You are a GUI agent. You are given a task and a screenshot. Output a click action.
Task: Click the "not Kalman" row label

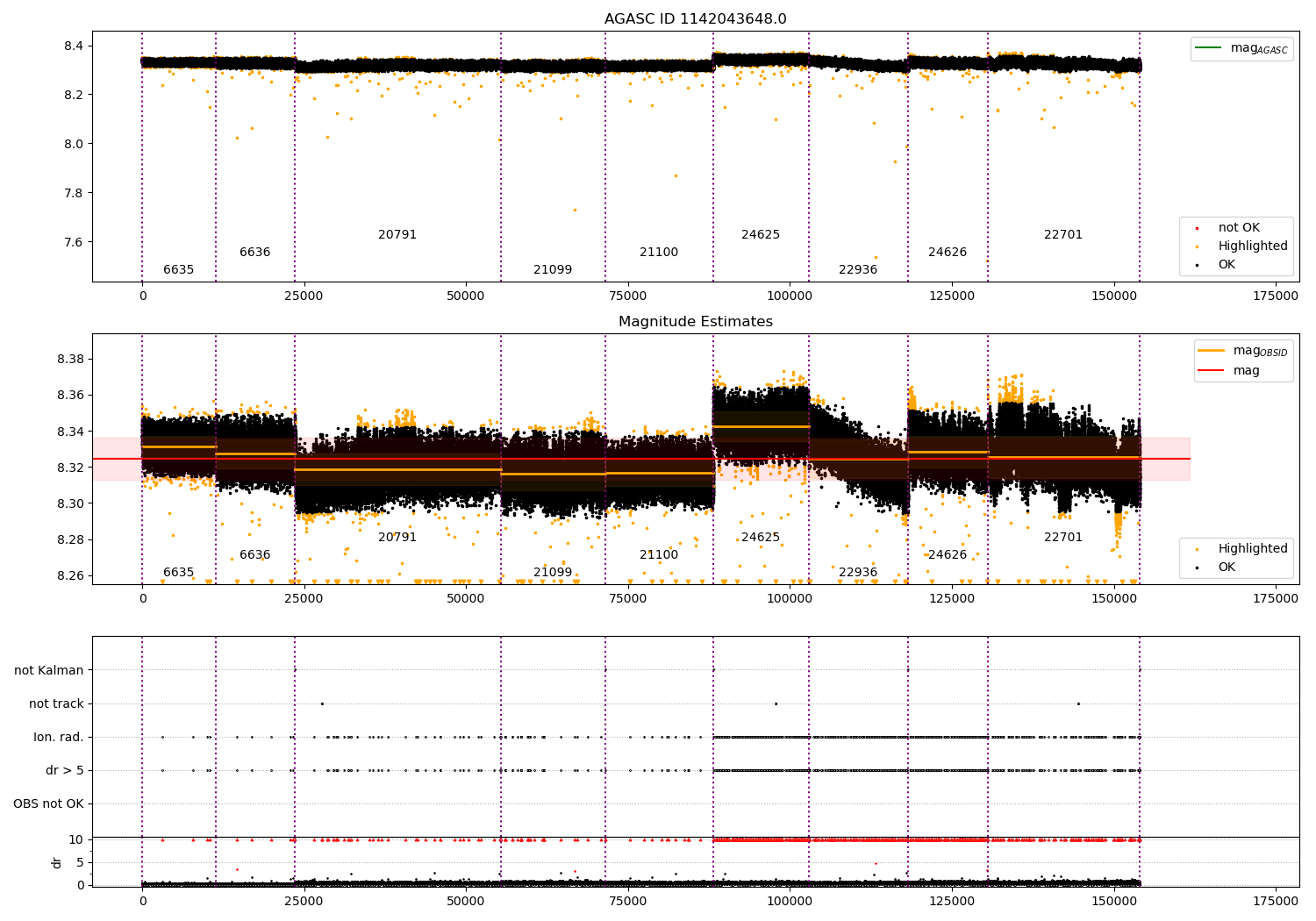click(49, 671)
